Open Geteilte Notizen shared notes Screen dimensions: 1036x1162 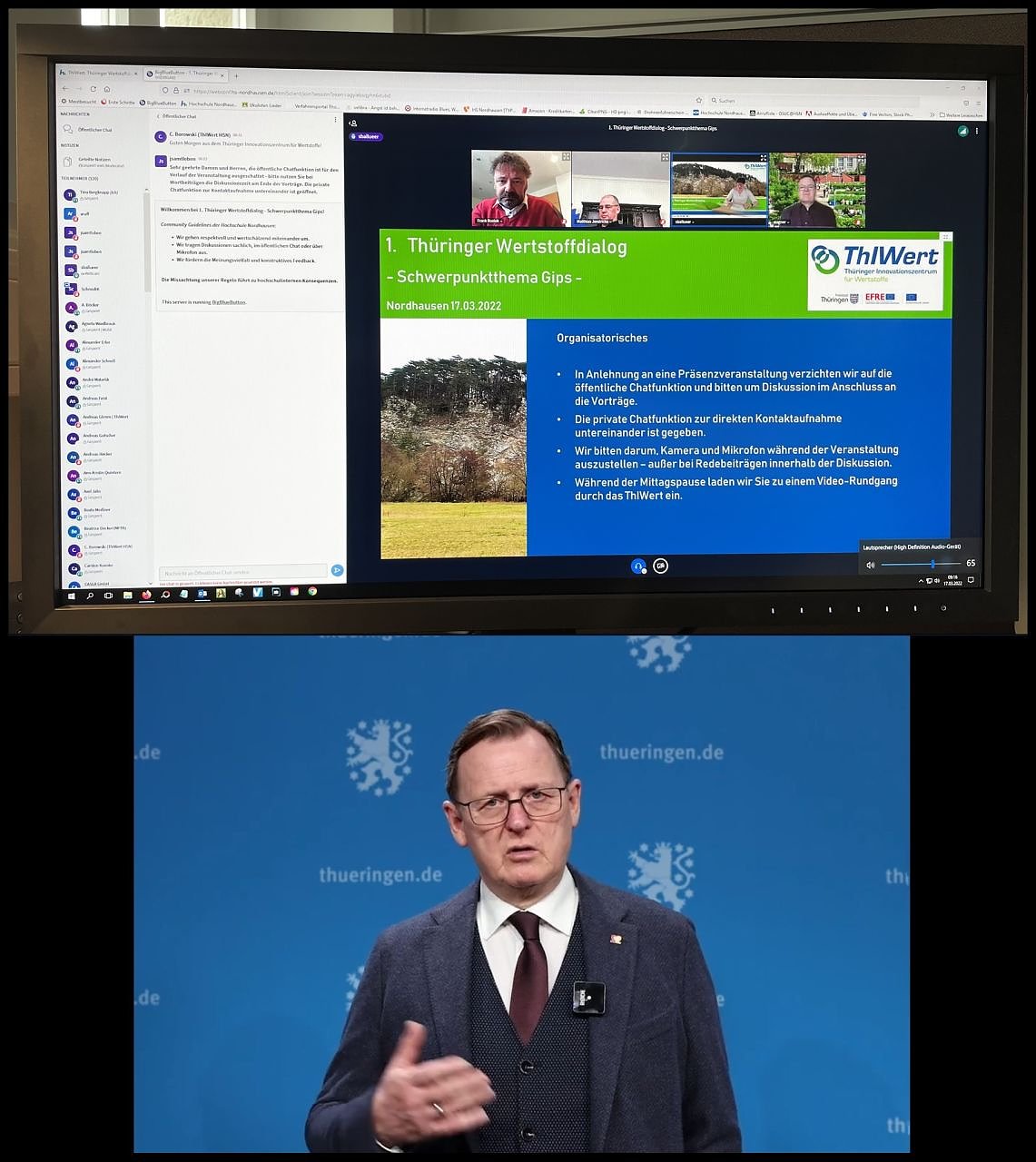point(94,160)
